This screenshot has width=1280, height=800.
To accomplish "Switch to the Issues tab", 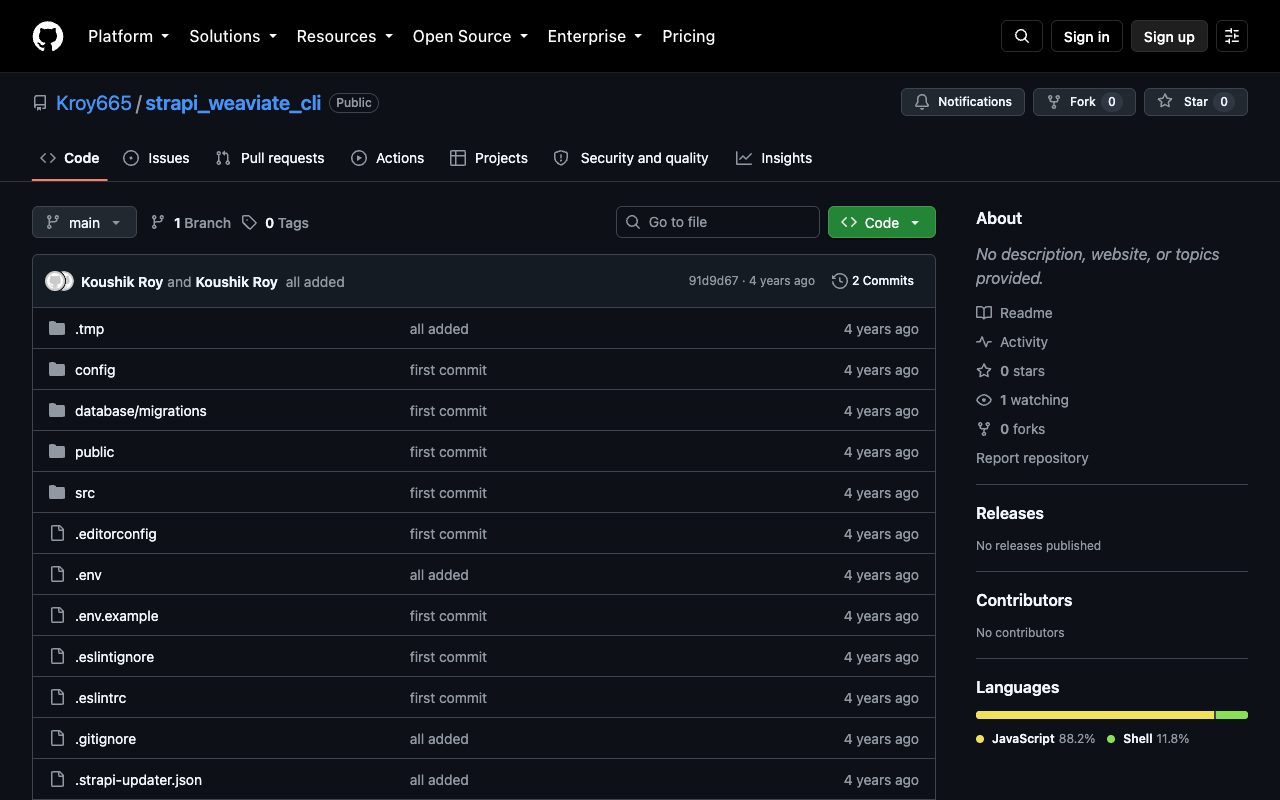I will tap(156, 158).
